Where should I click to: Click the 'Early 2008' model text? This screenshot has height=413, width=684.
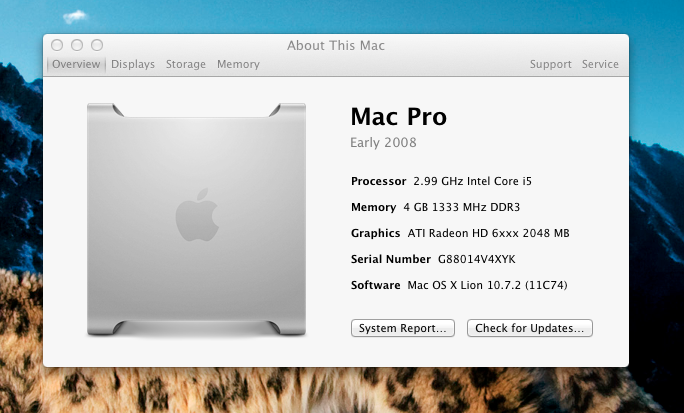383,143
